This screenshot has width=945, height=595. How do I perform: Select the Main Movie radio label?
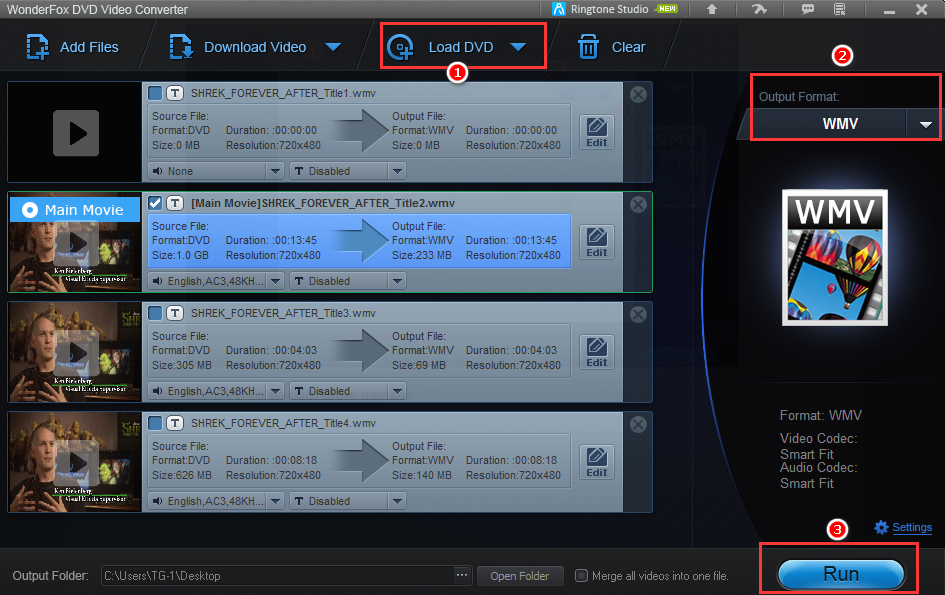pos(75,210)
